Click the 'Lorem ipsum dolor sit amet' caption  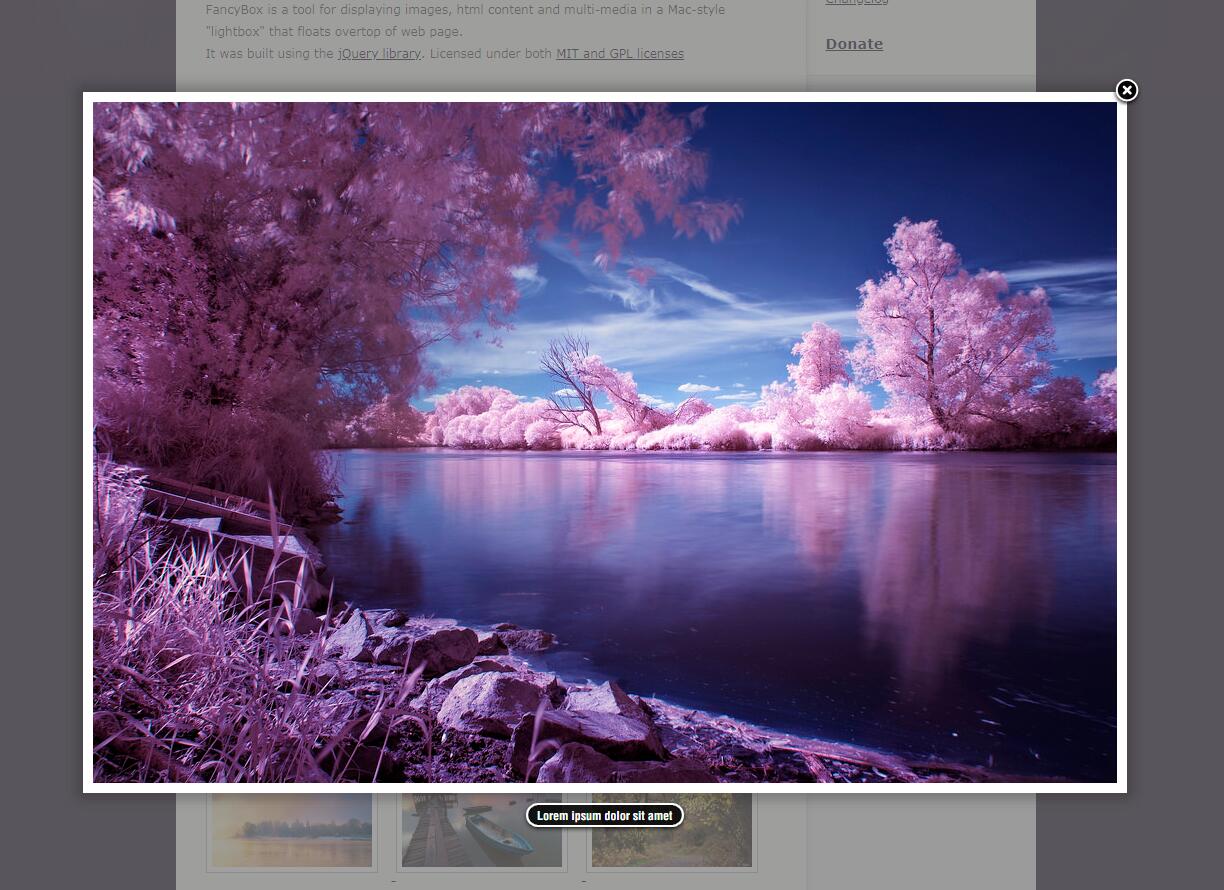pyautogui.click(x=604, y=816)
